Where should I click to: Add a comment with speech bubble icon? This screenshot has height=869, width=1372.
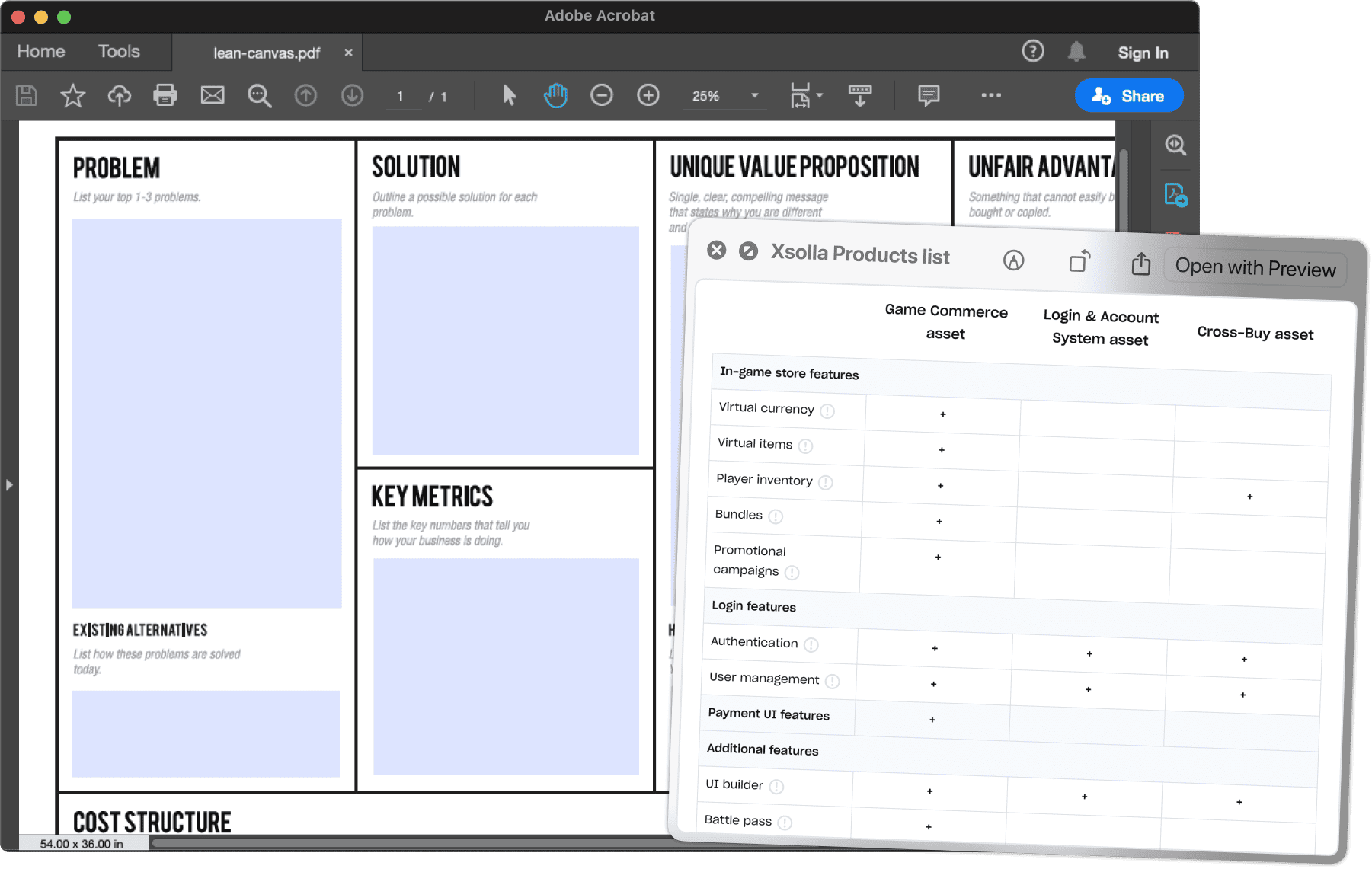point(929,95)
